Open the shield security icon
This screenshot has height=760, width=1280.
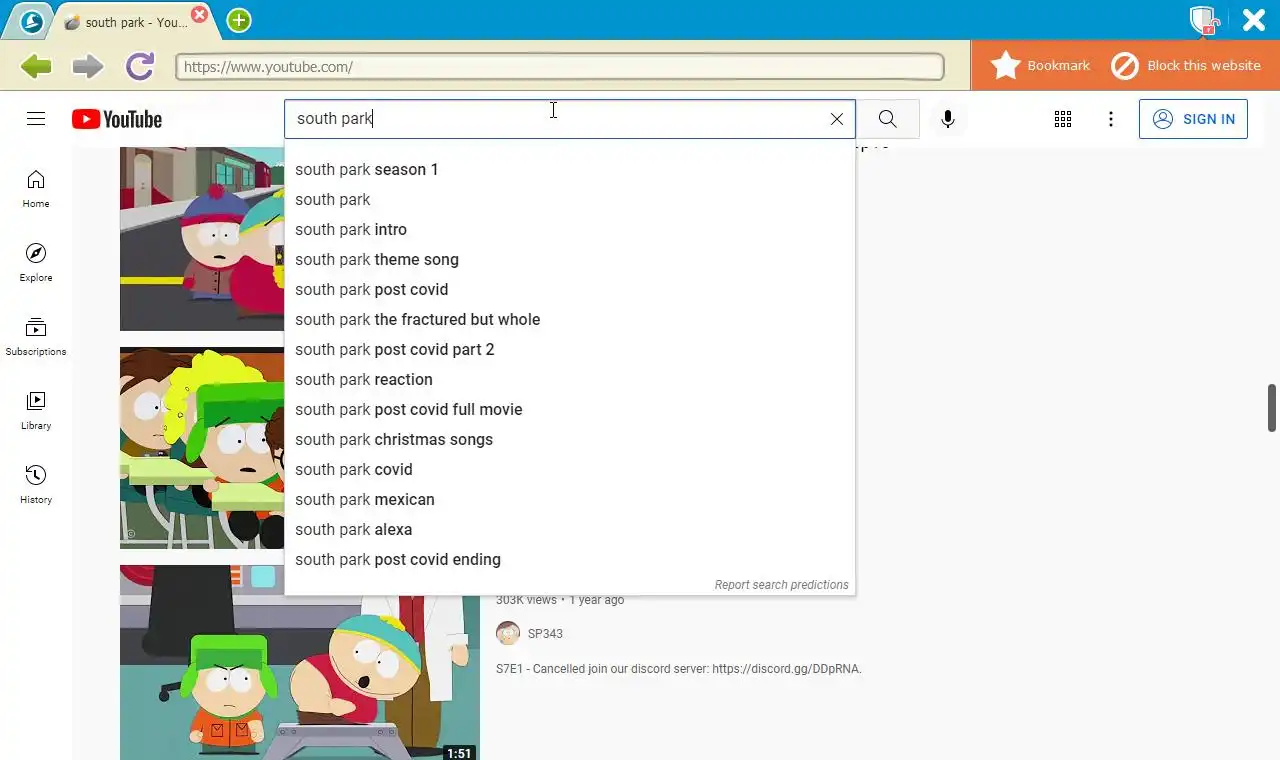(1203, 20)
